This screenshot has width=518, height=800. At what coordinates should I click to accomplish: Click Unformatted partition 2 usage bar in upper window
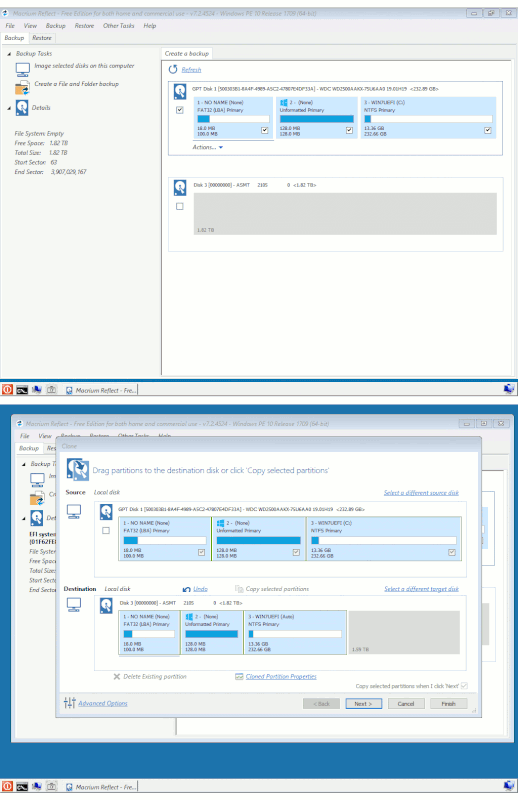pyautogui.click(x=316, y=119)
